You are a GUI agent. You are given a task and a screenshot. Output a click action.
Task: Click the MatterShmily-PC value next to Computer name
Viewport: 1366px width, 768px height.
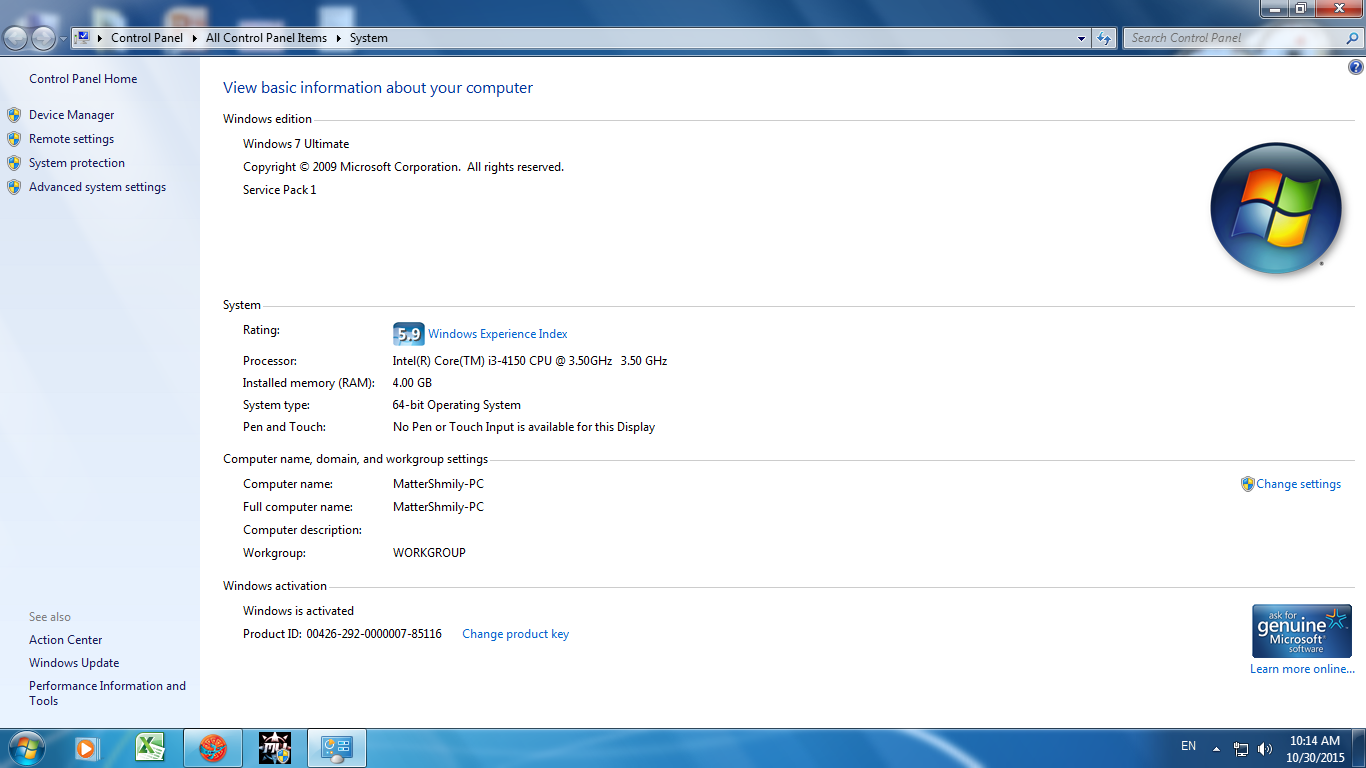(x=438, y=484)
